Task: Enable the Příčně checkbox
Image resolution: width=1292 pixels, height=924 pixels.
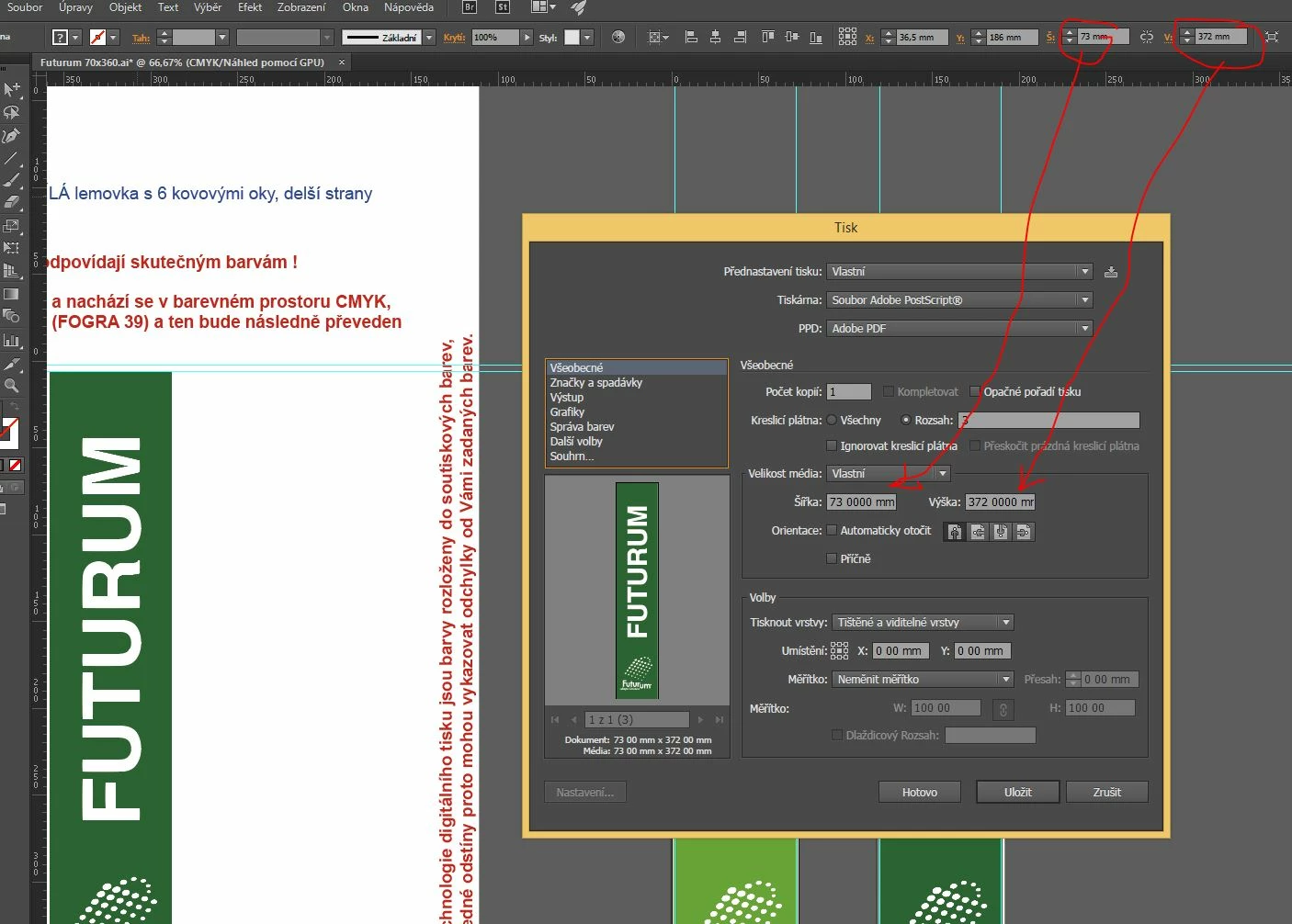Action: pyautogui.click(x=832, y=558)
